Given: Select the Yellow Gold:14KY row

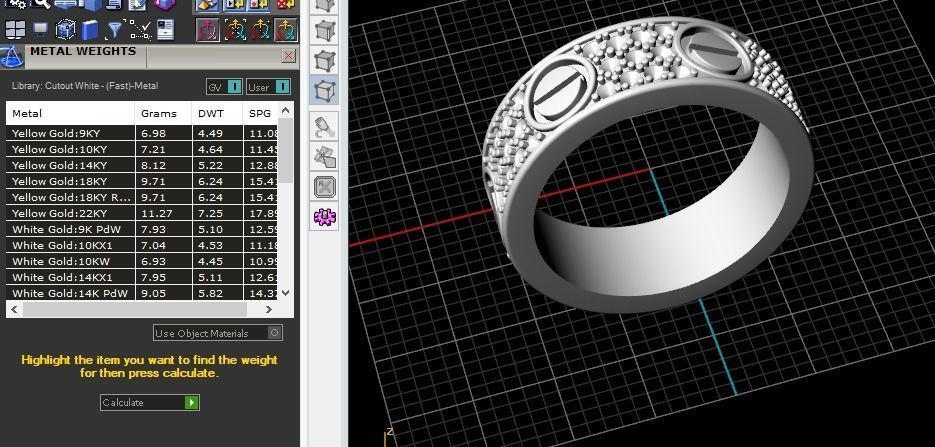Looking at the screenshot, I should click(x=142, y=166).
